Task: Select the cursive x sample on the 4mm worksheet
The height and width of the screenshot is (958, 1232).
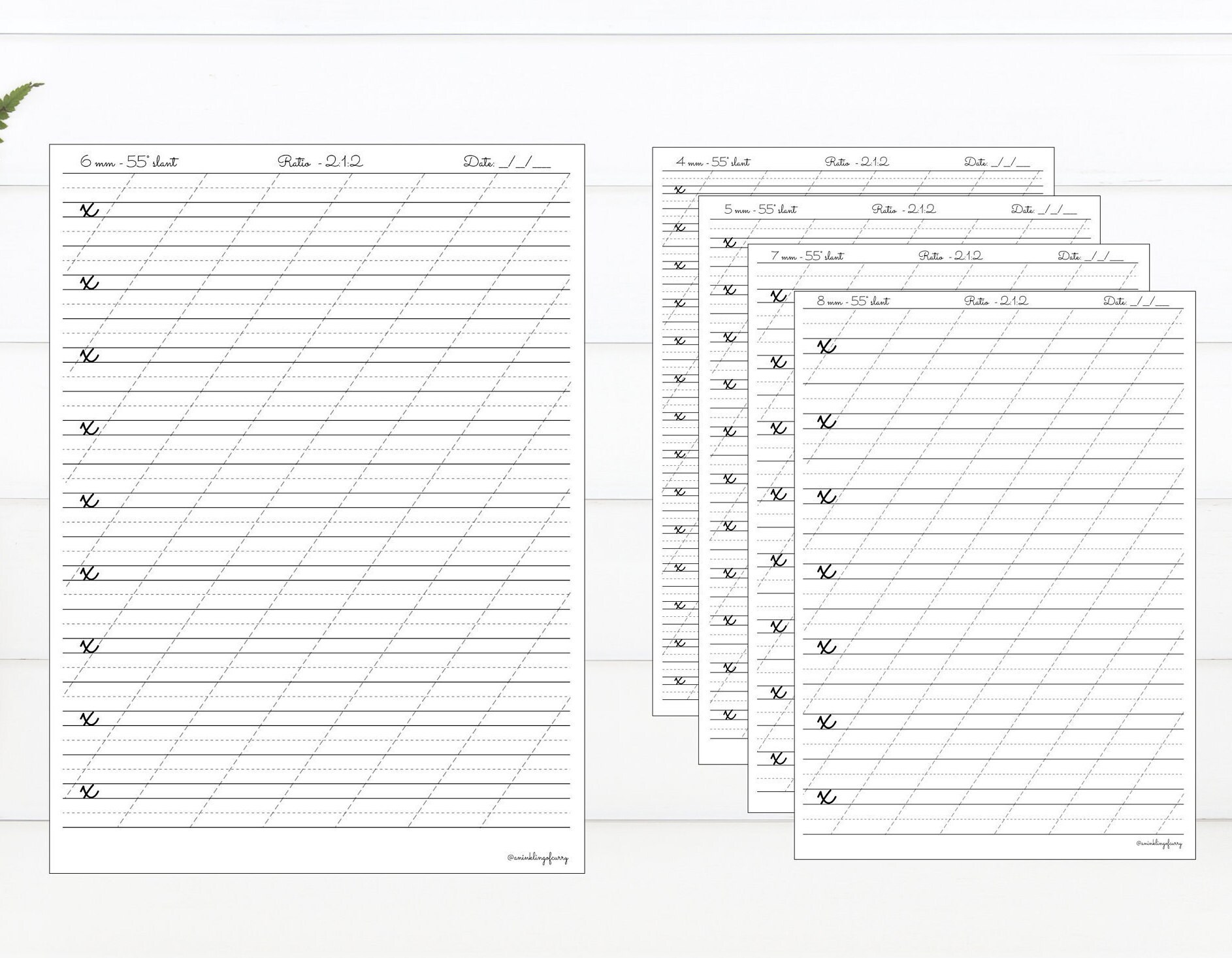Action: [x=679, y=190]
